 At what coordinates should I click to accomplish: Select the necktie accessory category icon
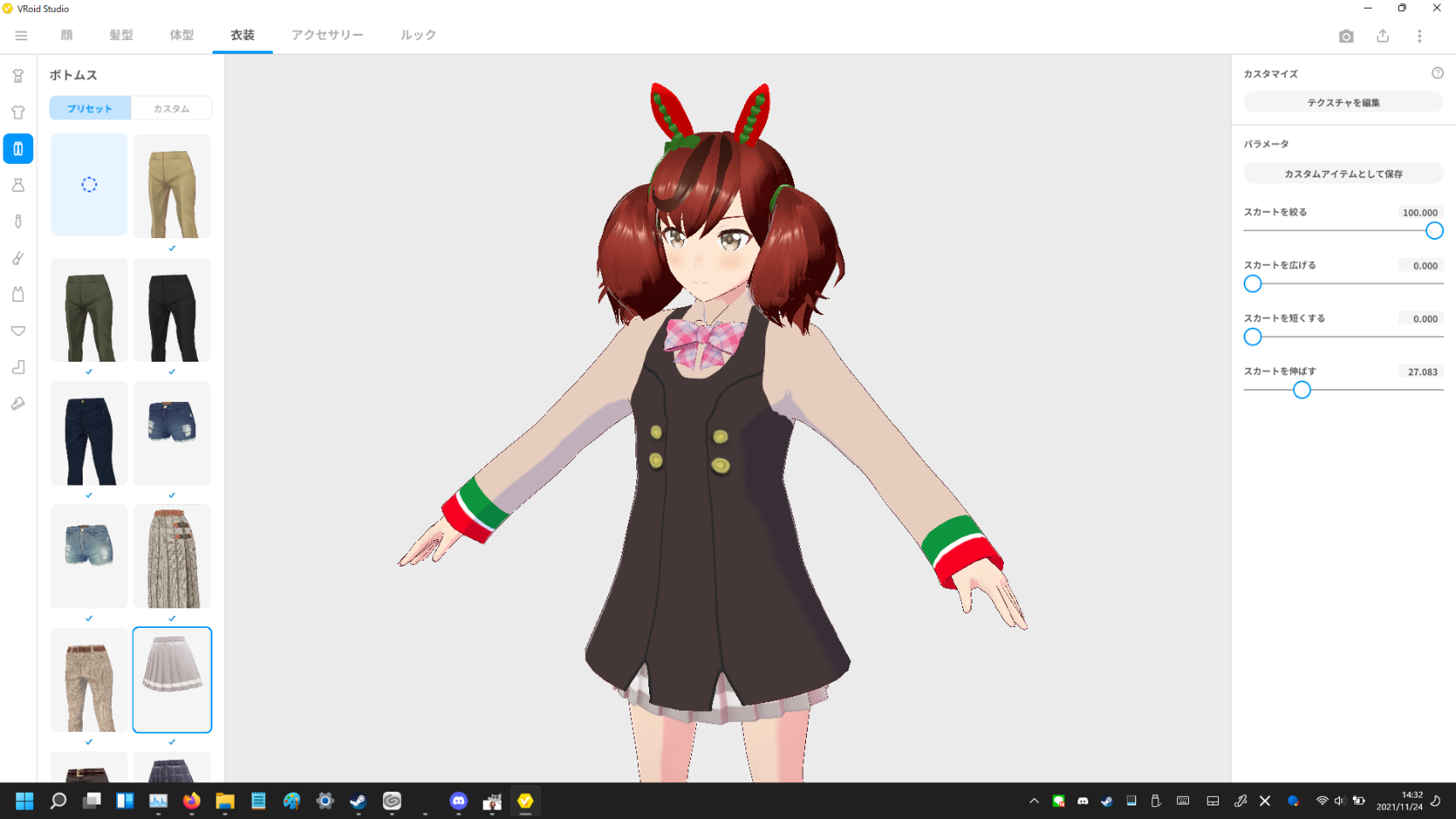[18, 222]
